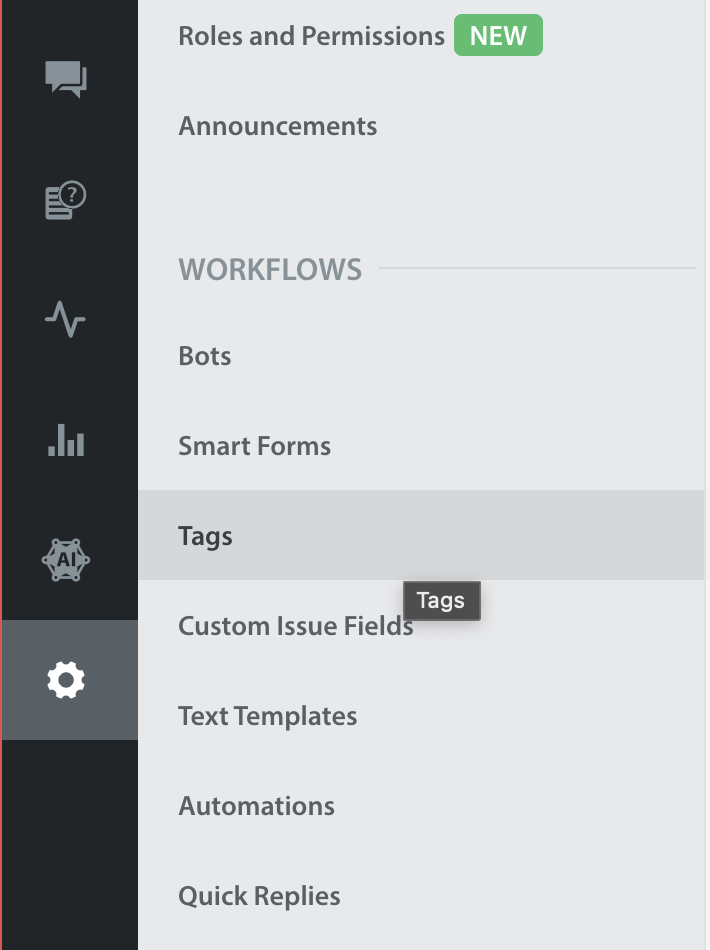This screenshot has width=710, height=950.
Task: Open the activity pulse line icon
Action: click(65, 319)
